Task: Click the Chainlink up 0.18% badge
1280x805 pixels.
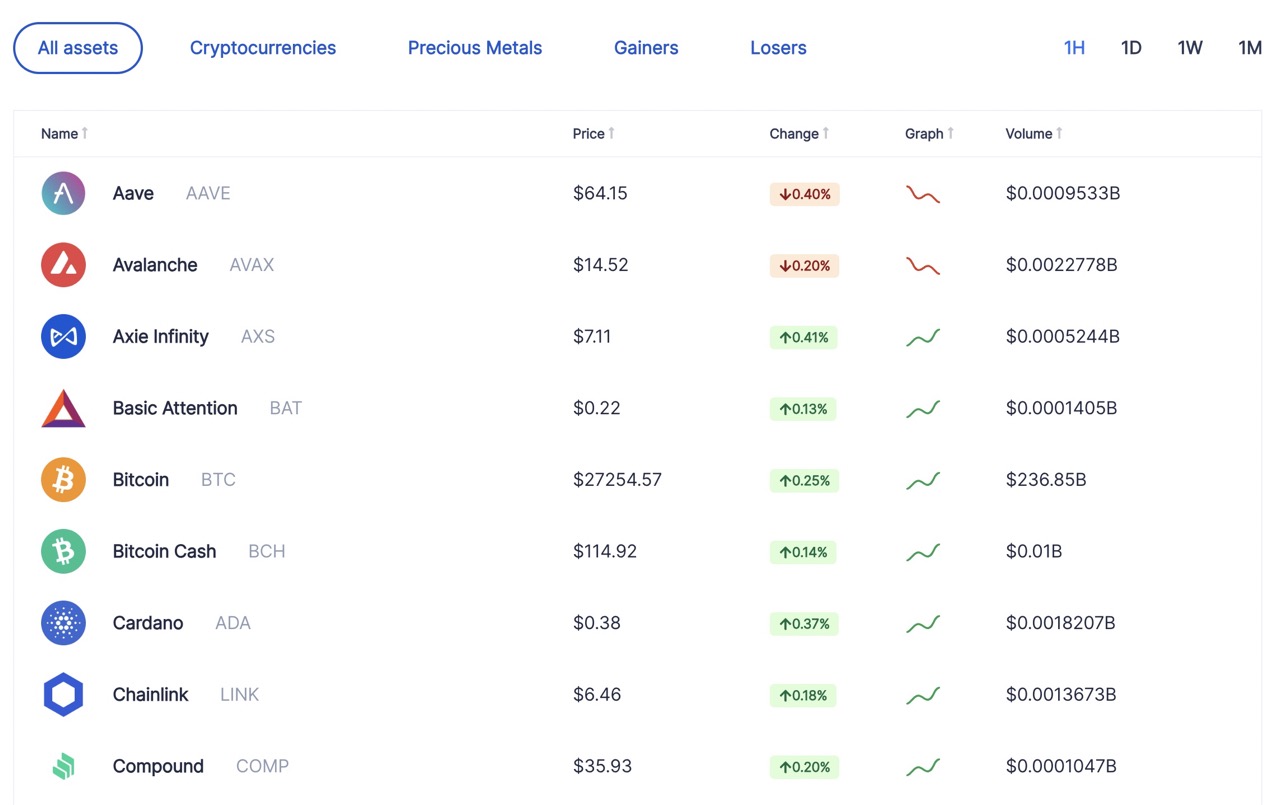Action: pos(803,695)
